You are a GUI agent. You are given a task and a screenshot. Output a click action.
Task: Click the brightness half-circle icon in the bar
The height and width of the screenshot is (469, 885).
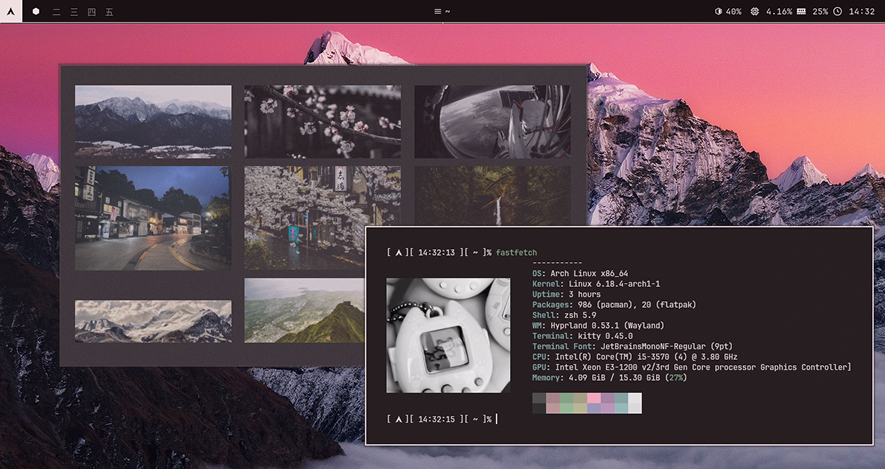(x=718, y=11)
